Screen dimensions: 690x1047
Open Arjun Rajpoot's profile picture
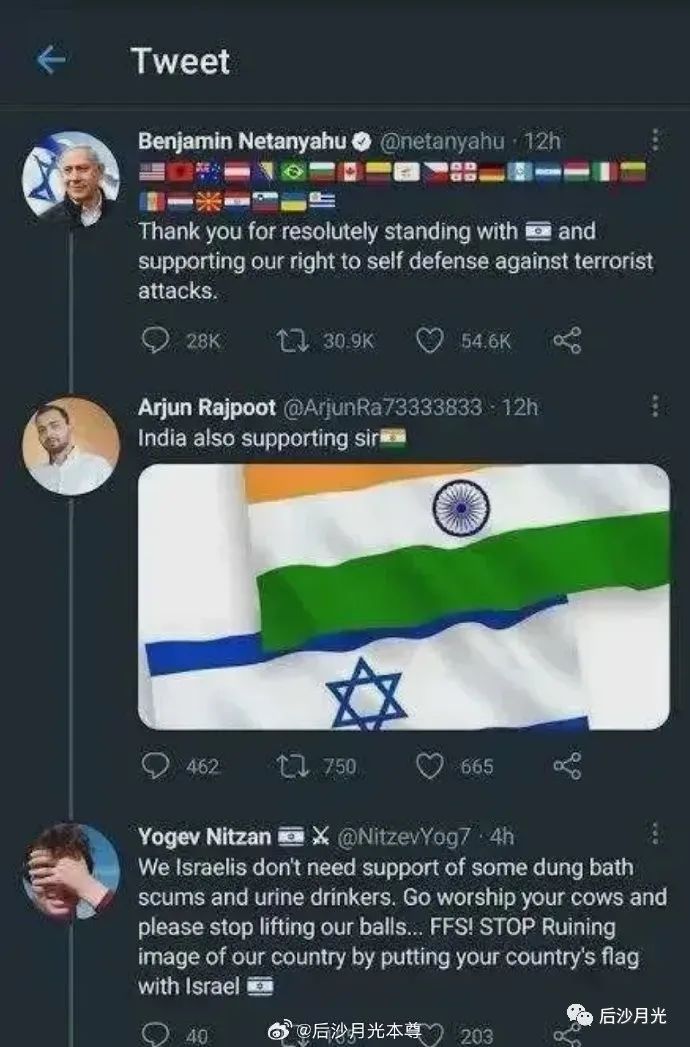click(71, 446)
